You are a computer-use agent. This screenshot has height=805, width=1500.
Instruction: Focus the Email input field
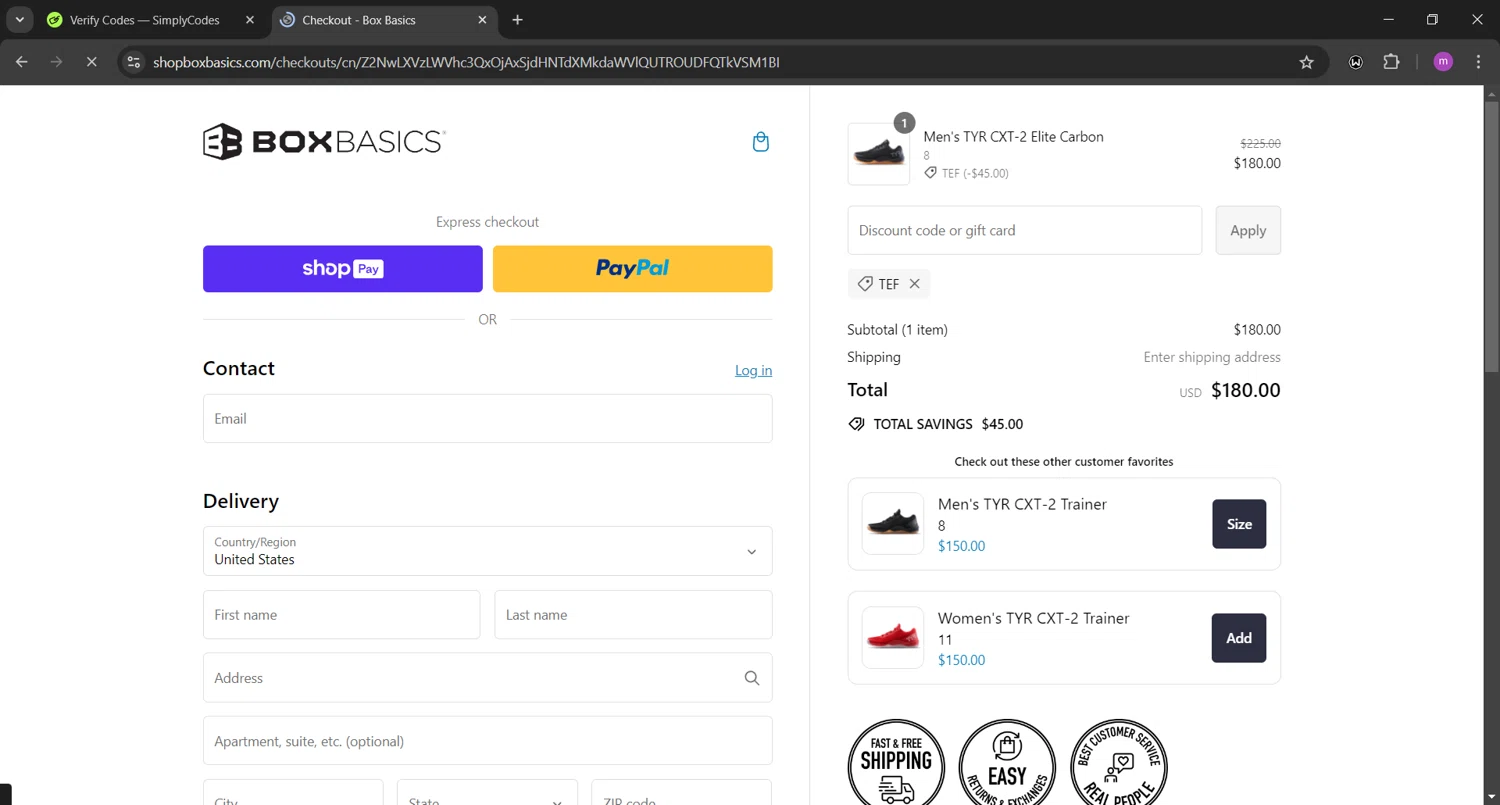point(487,418)
